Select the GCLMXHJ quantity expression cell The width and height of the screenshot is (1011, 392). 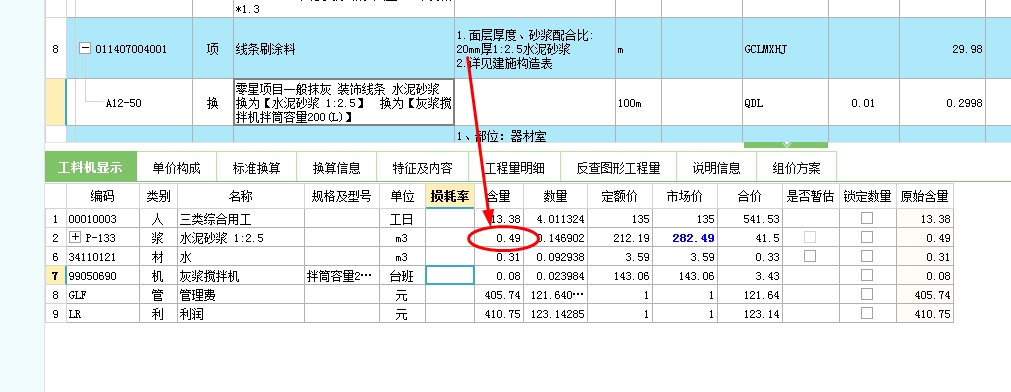785,49
